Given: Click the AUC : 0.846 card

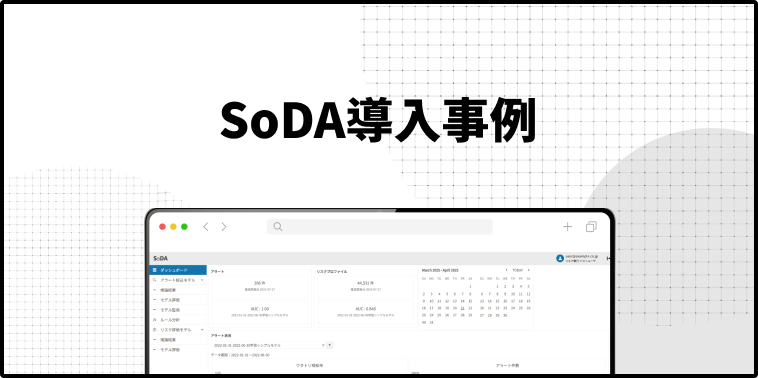Looking at the screenshot, I should coord(366,312).
